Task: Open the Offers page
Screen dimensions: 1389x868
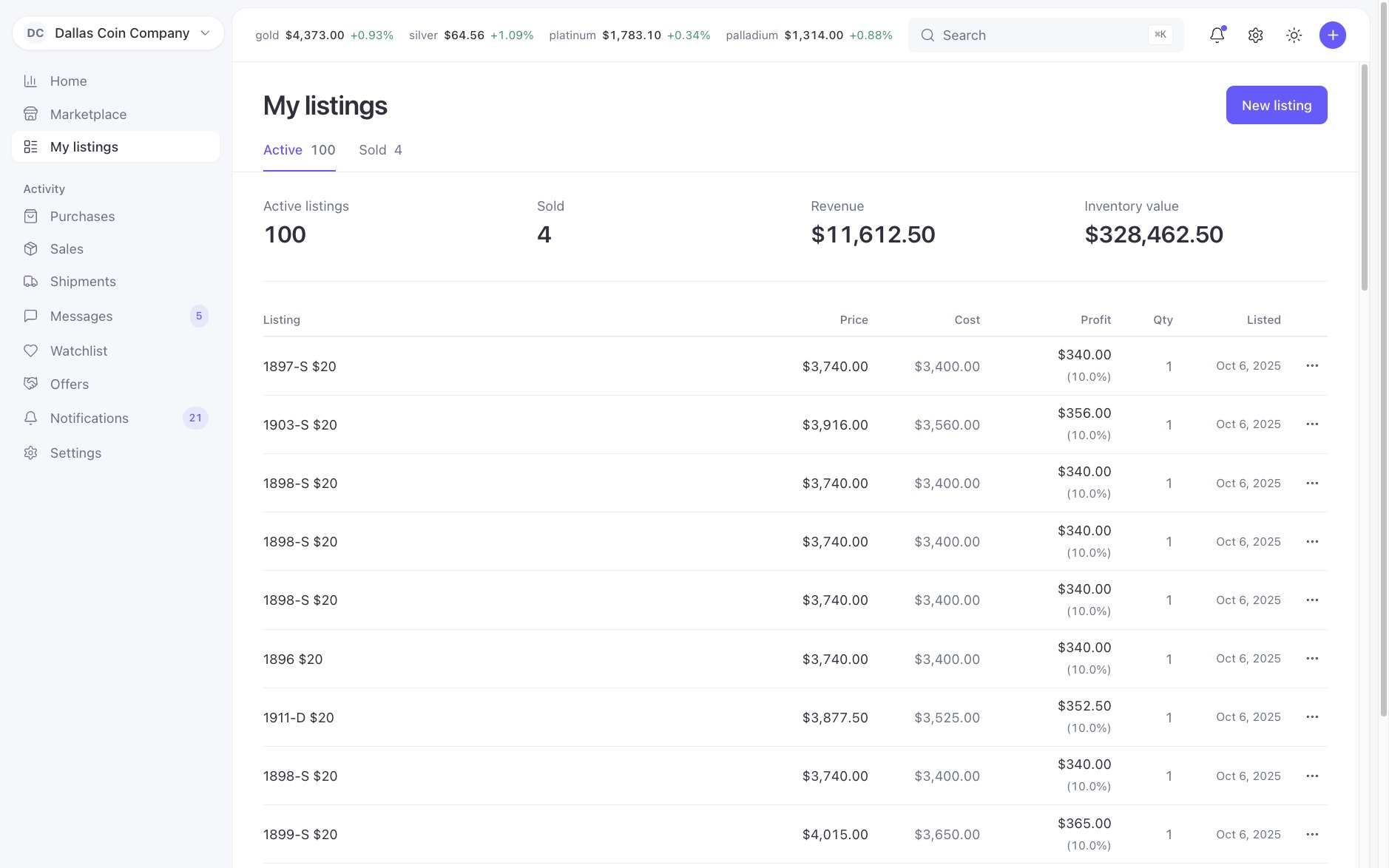Action: 115,384
